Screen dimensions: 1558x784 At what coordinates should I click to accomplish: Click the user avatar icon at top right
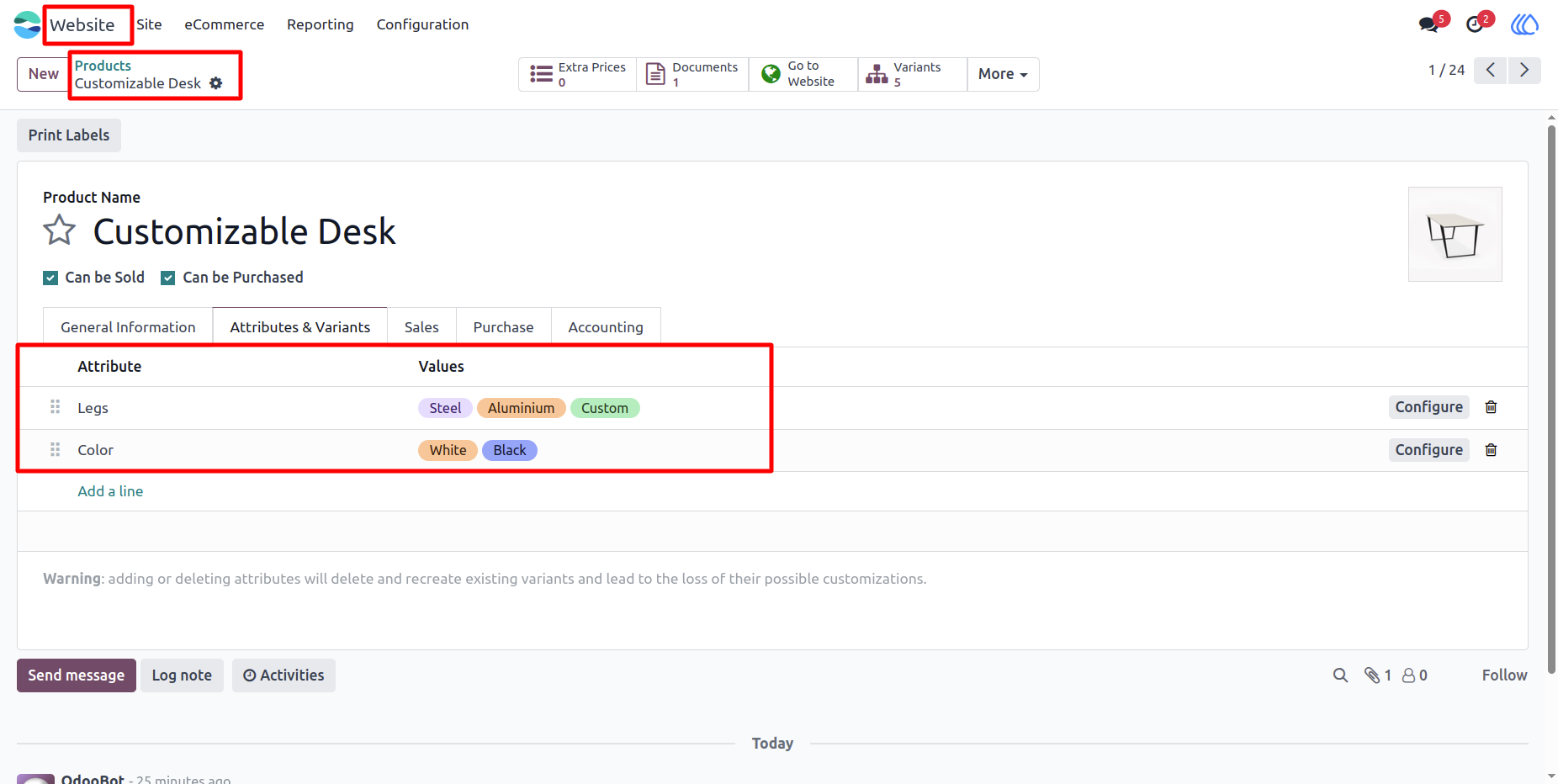(x=1524, y=24)
